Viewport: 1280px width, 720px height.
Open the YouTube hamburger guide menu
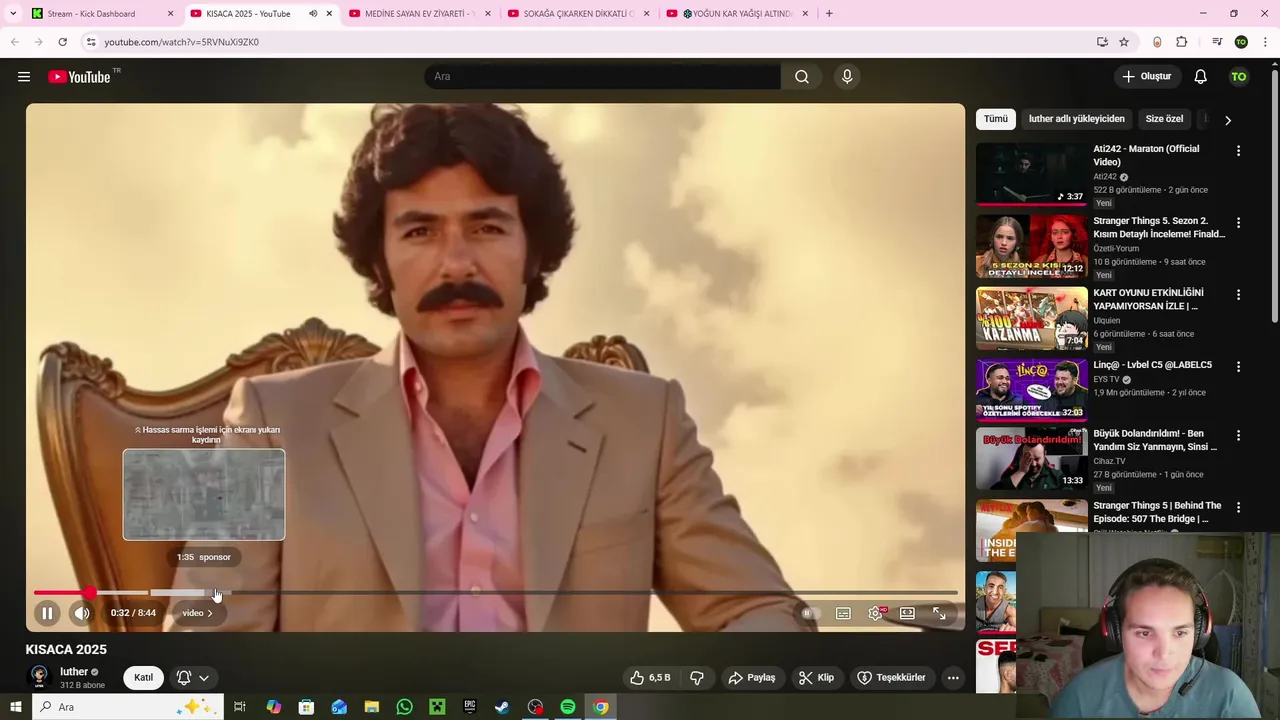pos(24,77)
